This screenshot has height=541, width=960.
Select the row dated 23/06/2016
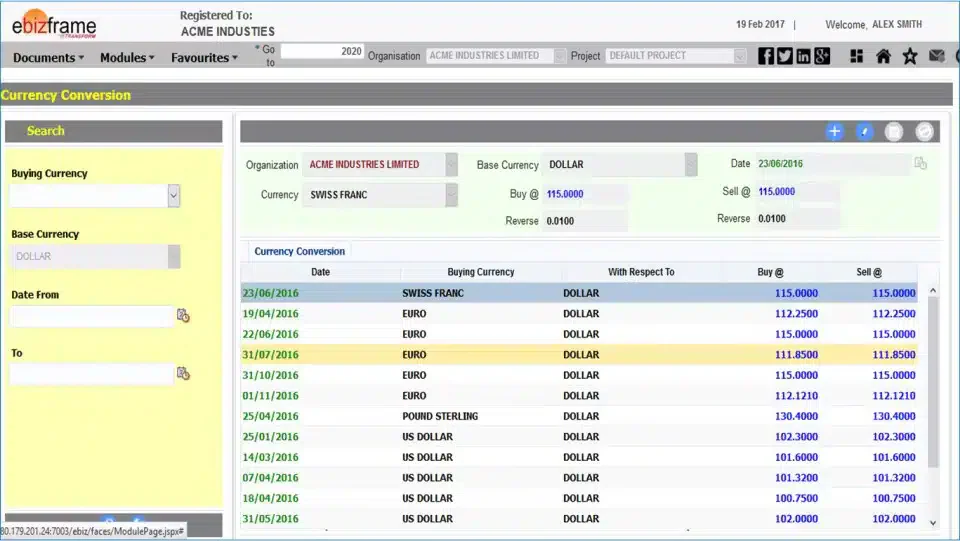(579, 293)
